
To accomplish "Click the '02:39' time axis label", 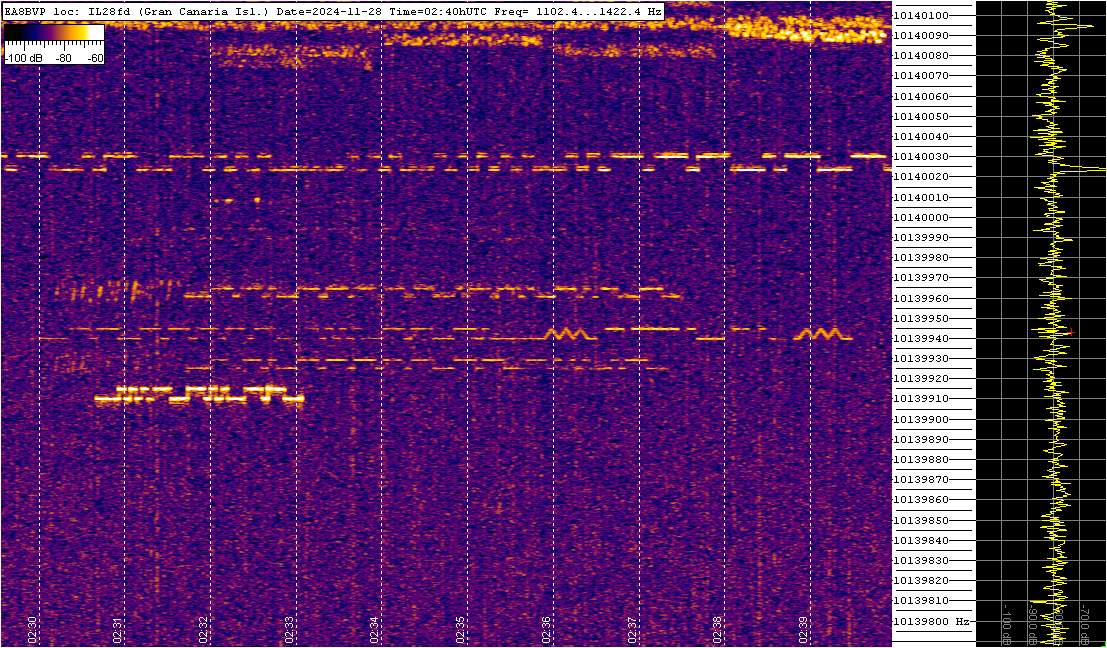I will [x=803, y=628].
